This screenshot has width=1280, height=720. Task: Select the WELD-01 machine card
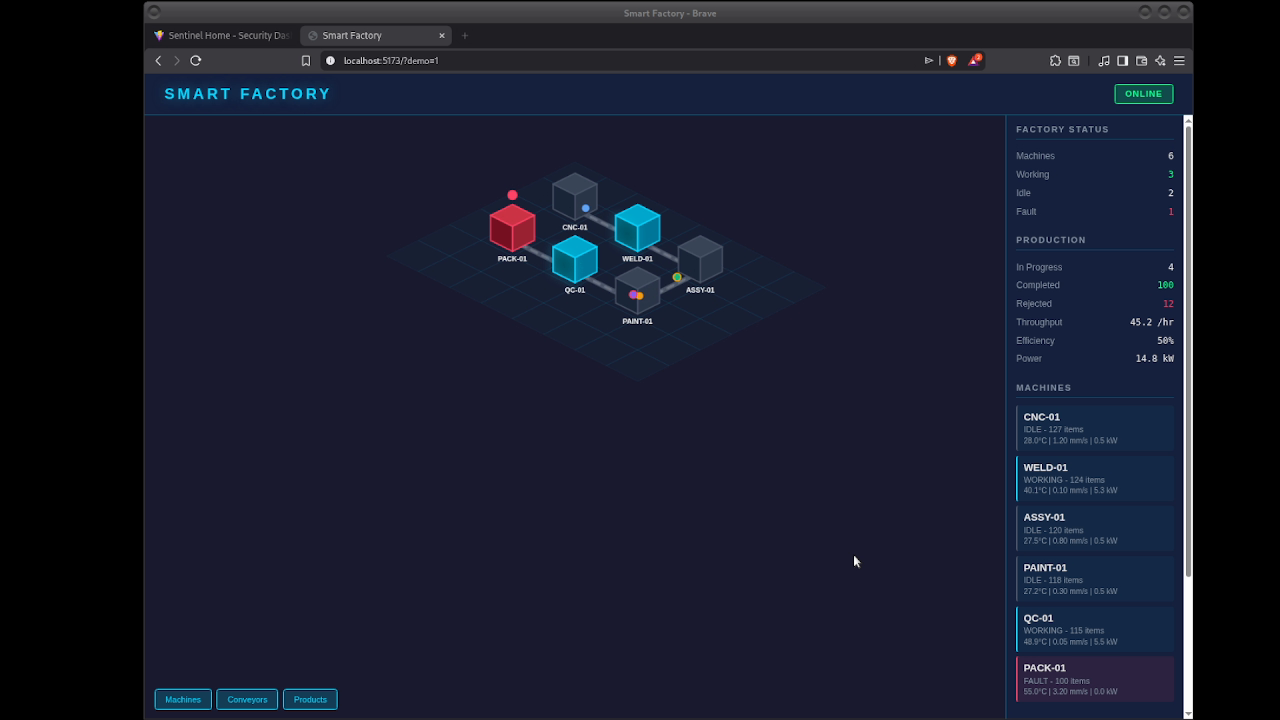1094,478
